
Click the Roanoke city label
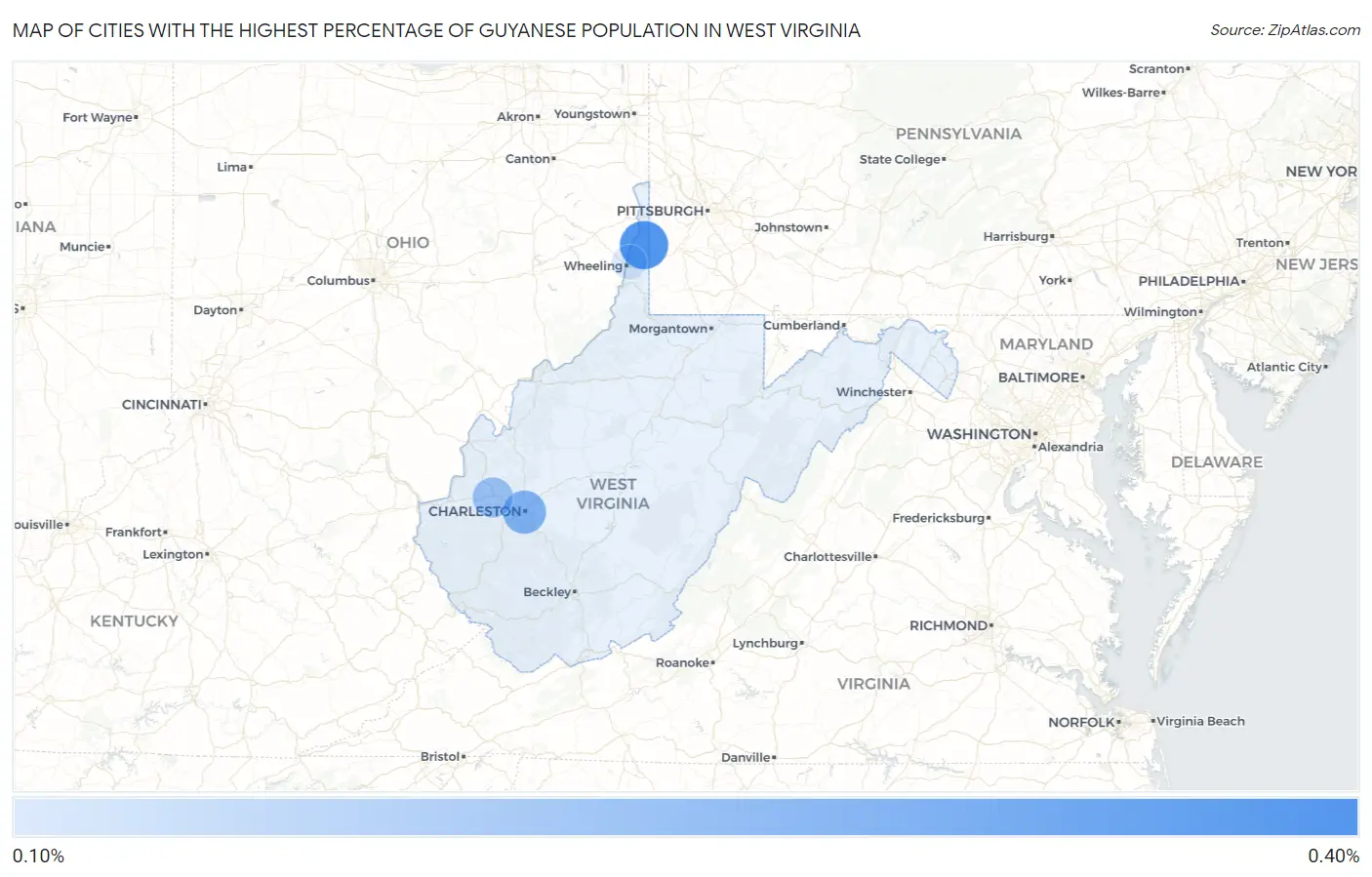(x=683, y=662)
